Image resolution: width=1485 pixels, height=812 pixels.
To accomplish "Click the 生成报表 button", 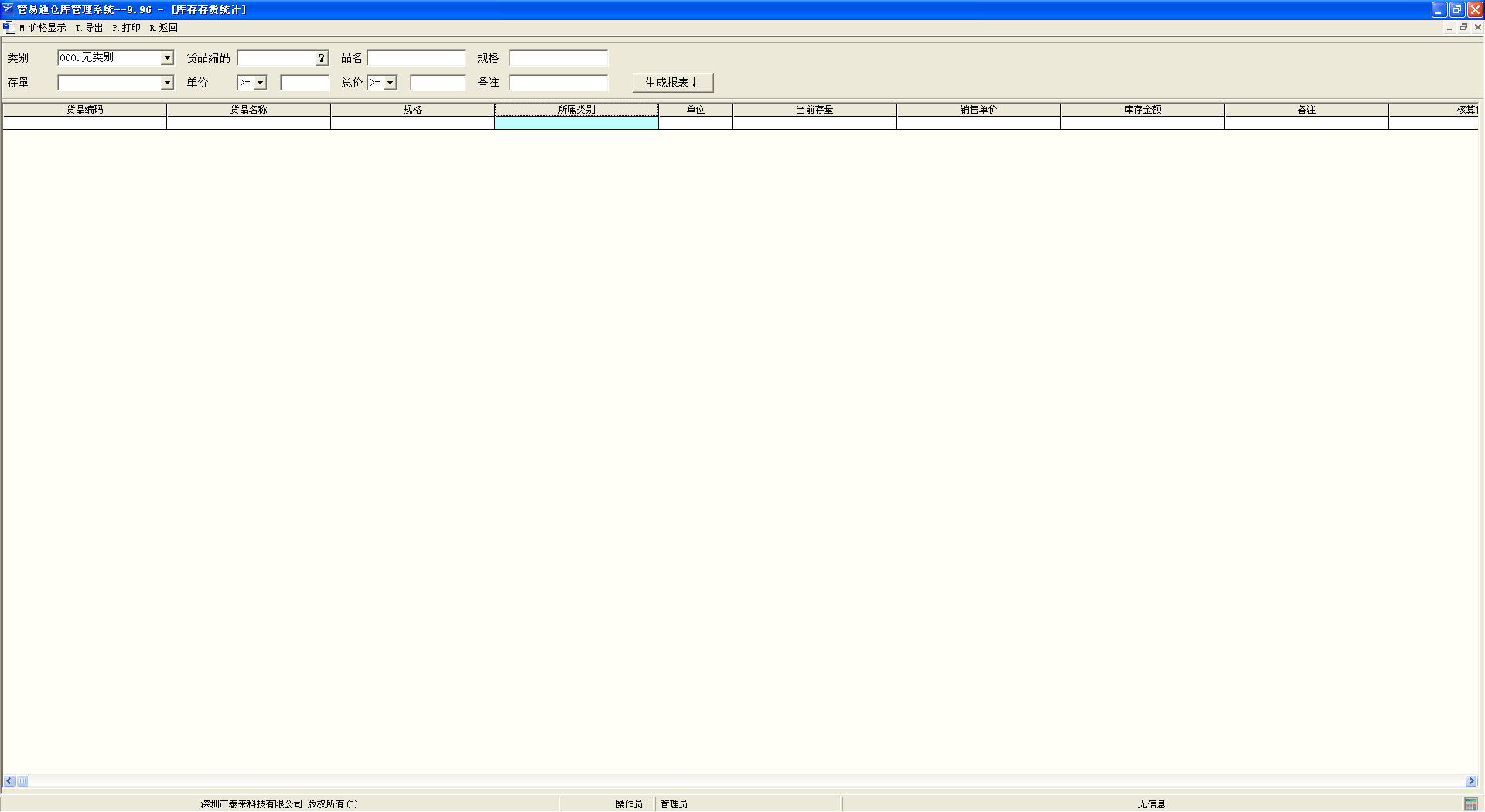I will [x=673, y=83].
